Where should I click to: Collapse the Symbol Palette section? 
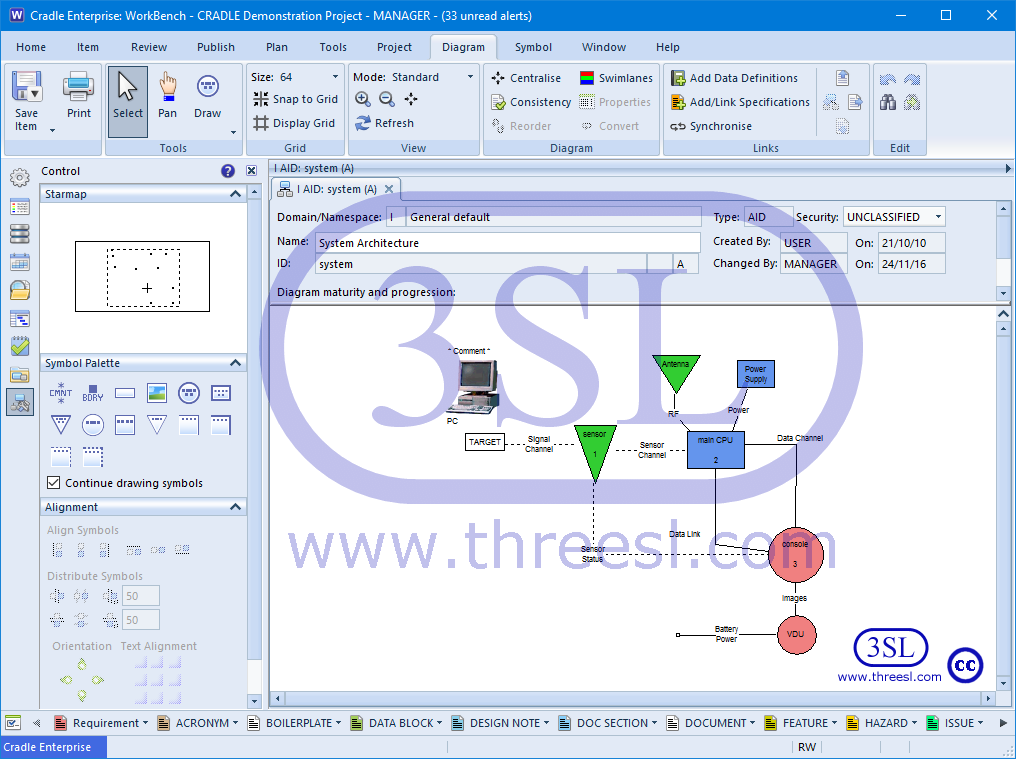(x=235, y=363)
